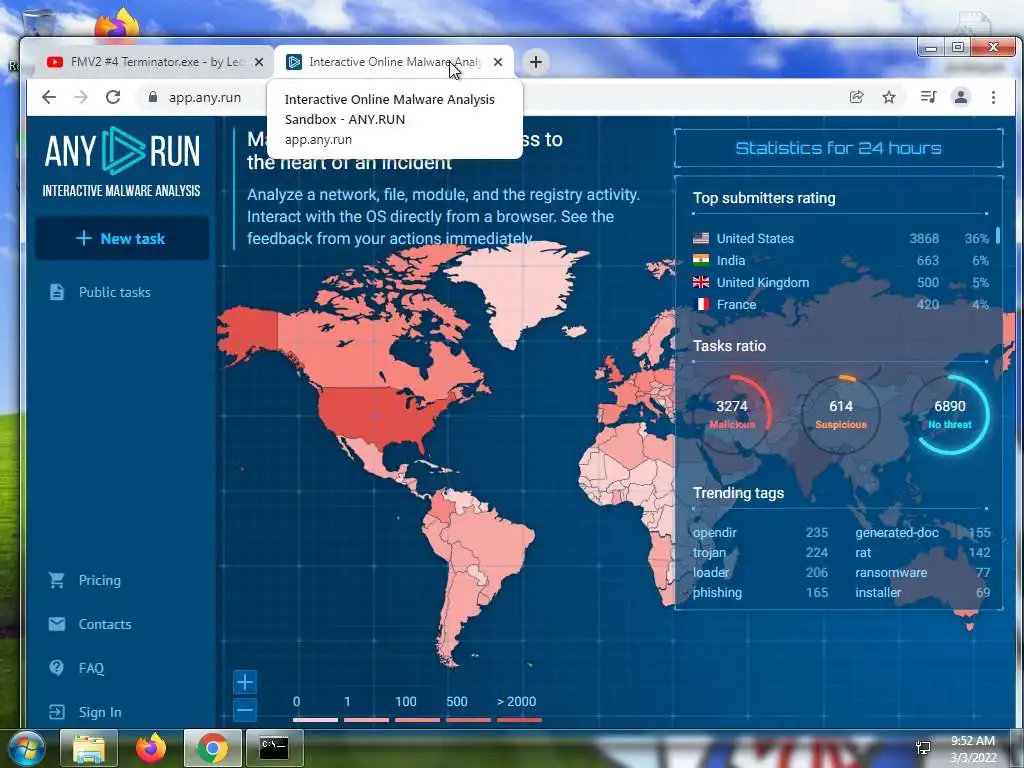Open the FAQ page
1024x768 pixels.
tap(91, 668)
